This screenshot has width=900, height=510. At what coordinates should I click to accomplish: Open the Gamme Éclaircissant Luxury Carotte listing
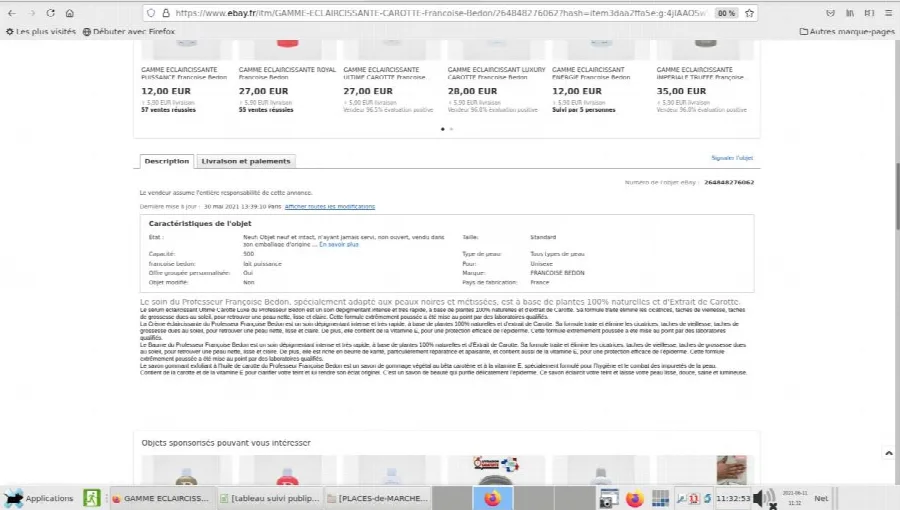tap(496, 73)
